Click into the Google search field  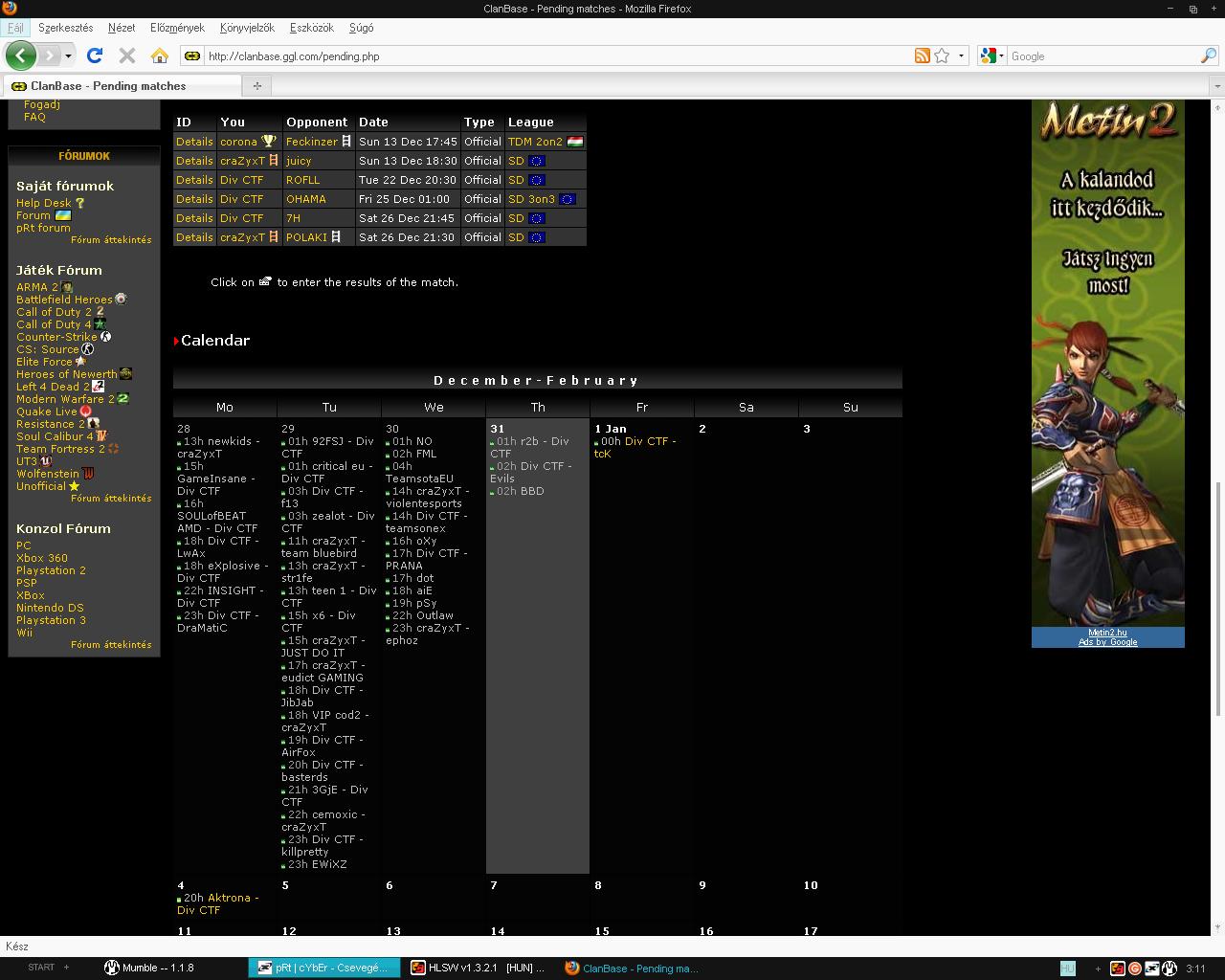pos(1101,56)
